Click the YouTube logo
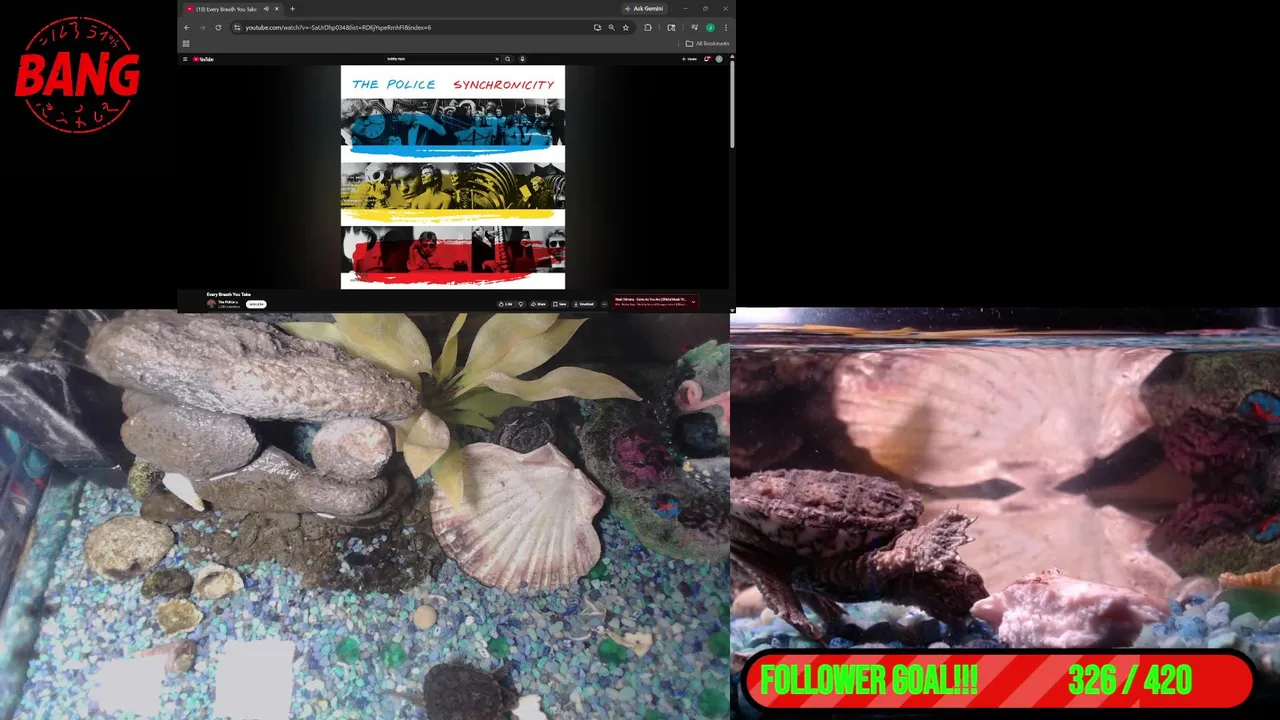 click(203, 59)
